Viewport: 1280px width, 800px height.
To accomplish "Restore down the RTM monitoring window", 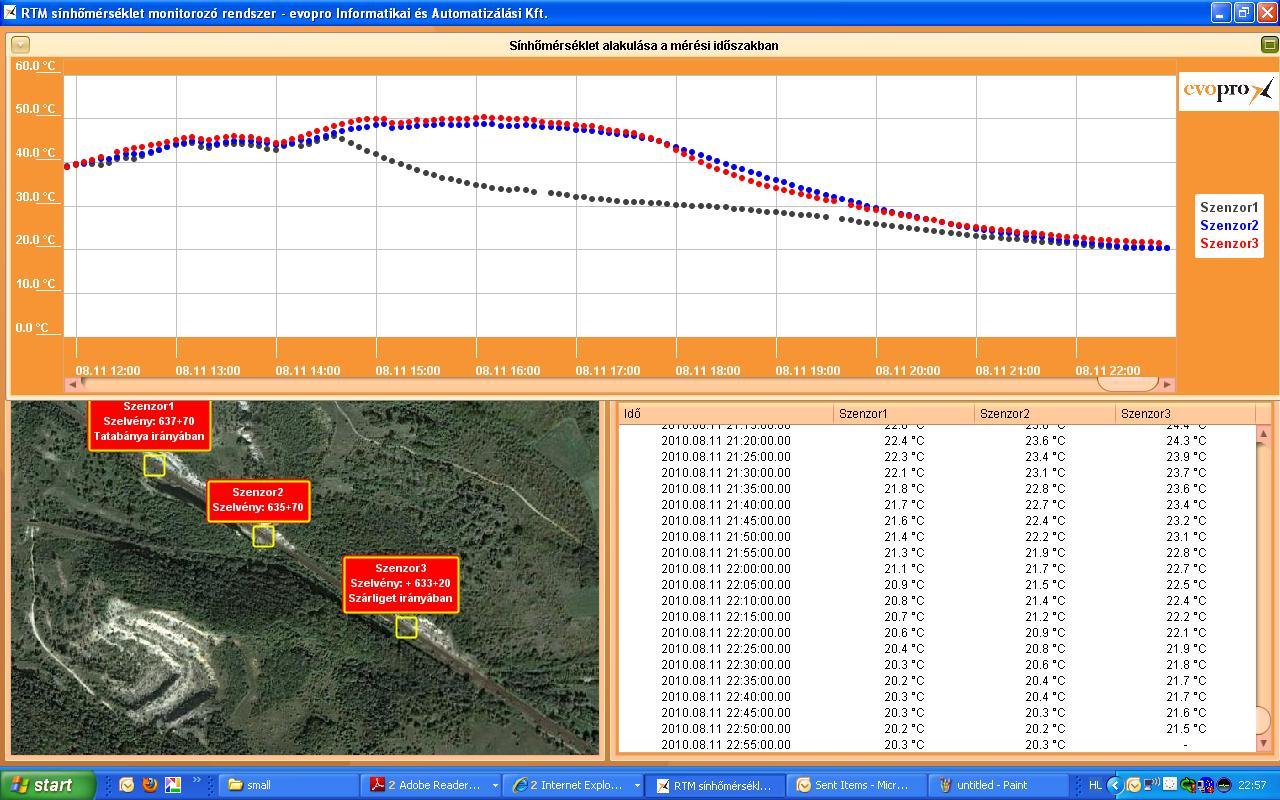I will point(1244,13).
